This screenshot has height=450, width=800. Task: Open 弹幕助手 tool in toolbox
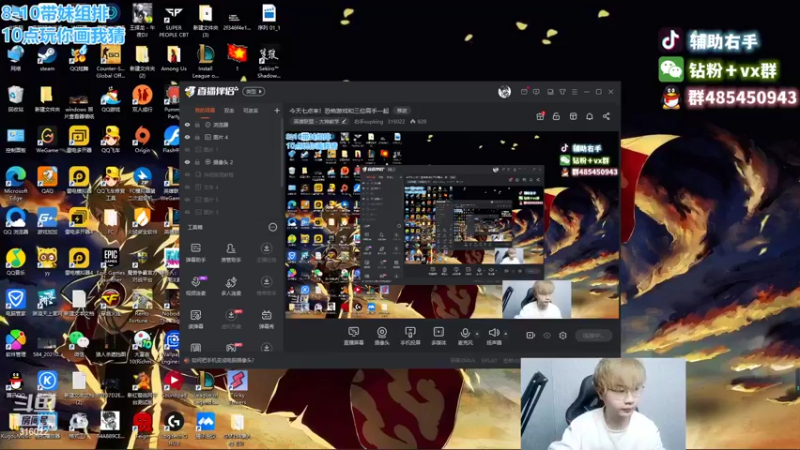[195, 253]
